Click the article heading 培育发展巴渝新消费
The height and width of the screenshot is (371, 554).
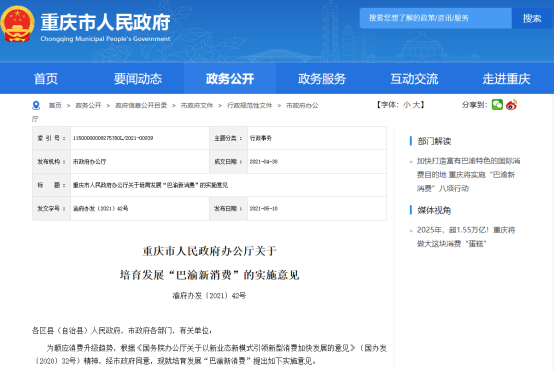(210, 275)
